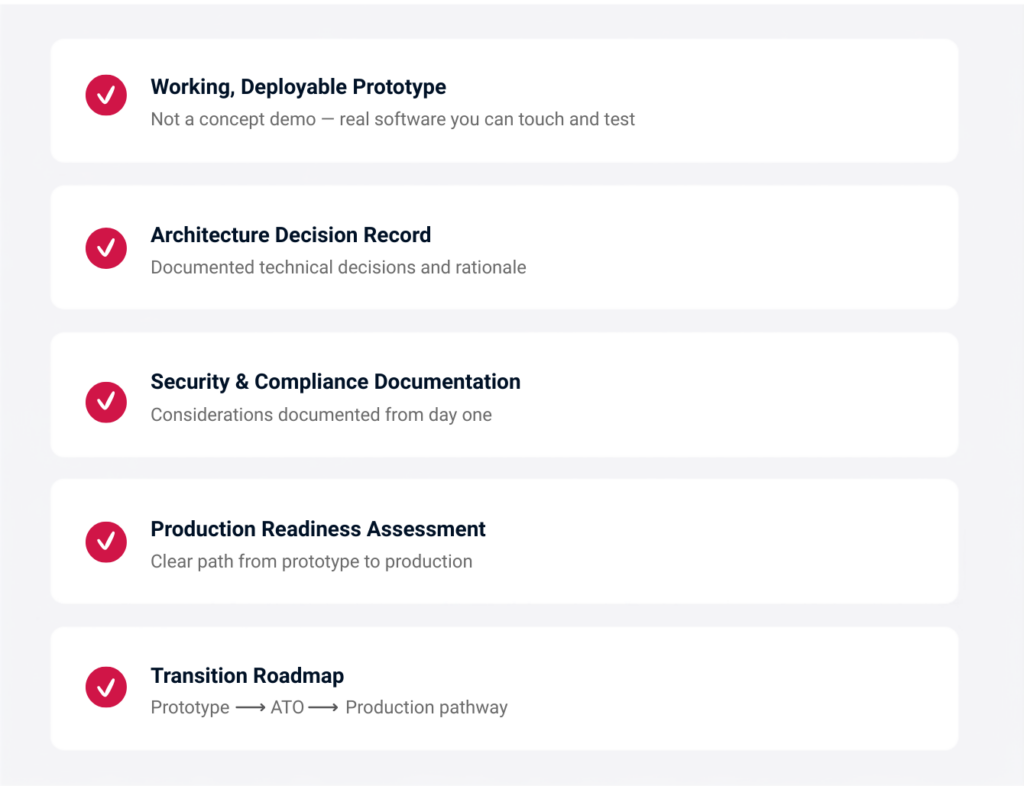Click the ATO label in roadmap subtitle
Screen dimensions: 1024x786
(x=287, y=708)
